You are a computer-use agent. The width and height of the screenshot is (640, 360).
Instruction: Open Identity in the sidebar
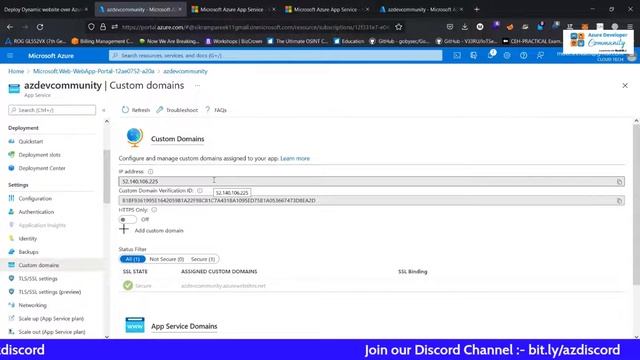point(27,239)
